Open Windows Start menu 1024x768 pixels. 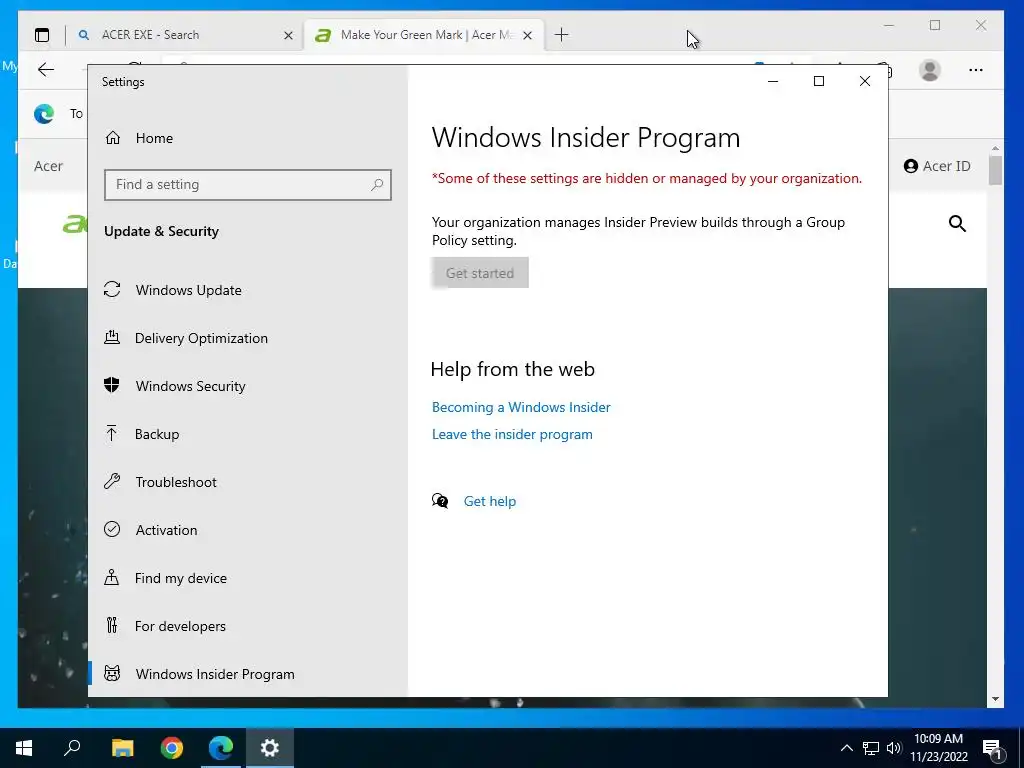tap(24, 748)
